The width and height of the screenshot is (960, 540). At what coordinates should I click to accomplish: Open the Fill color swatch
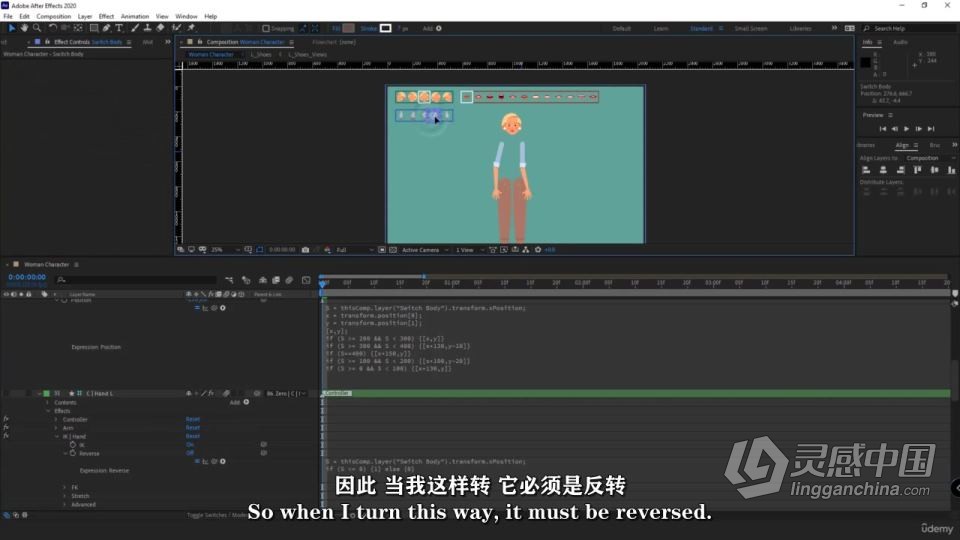click(x=348, y=28)
